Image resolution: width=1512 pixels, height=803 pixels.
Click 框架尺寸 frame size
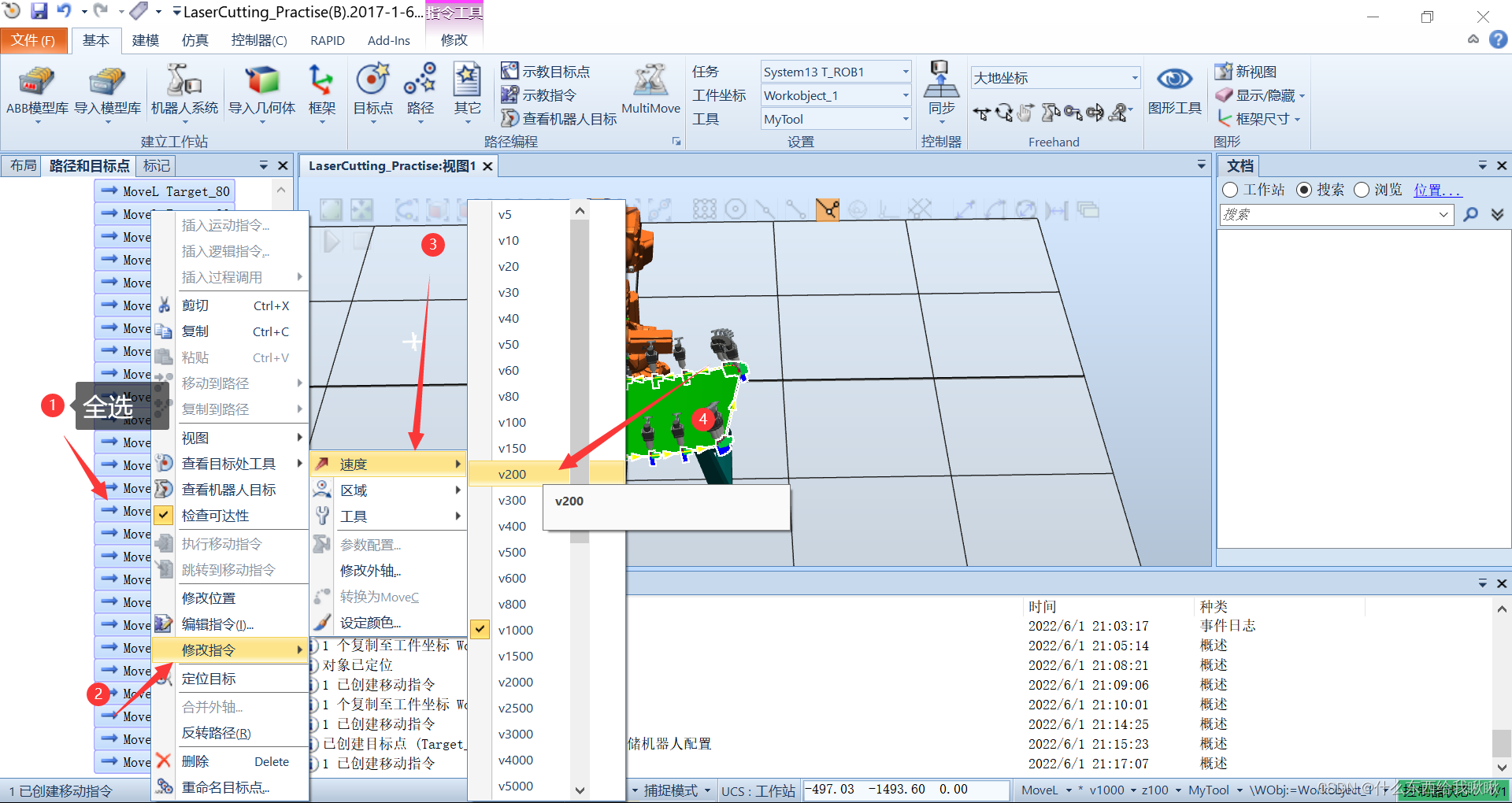click(x=1258, y=119)
